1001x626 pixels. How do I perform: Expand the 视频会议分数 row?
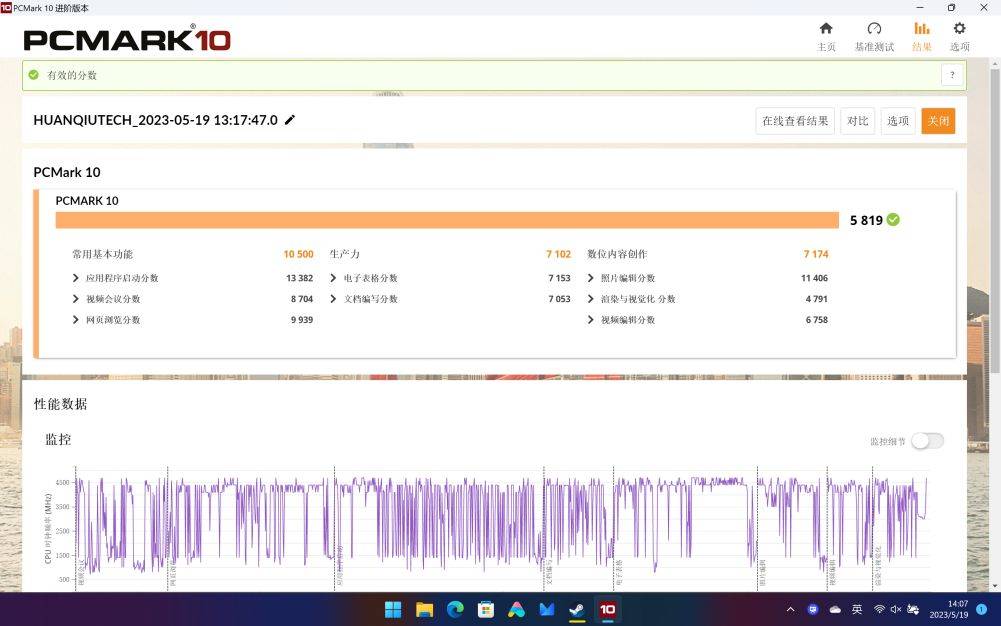pos(76,299)
